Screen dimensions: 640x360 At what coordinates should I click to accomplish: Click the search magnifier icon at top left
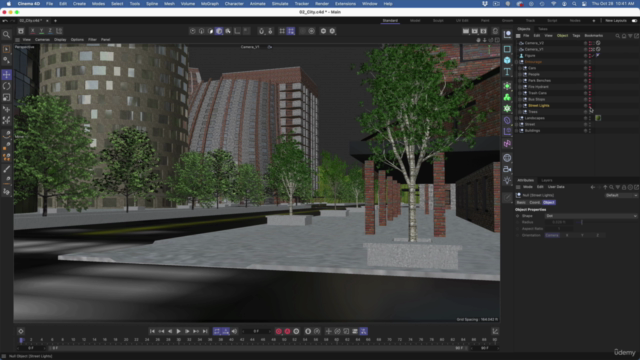[x=7, y=35]
